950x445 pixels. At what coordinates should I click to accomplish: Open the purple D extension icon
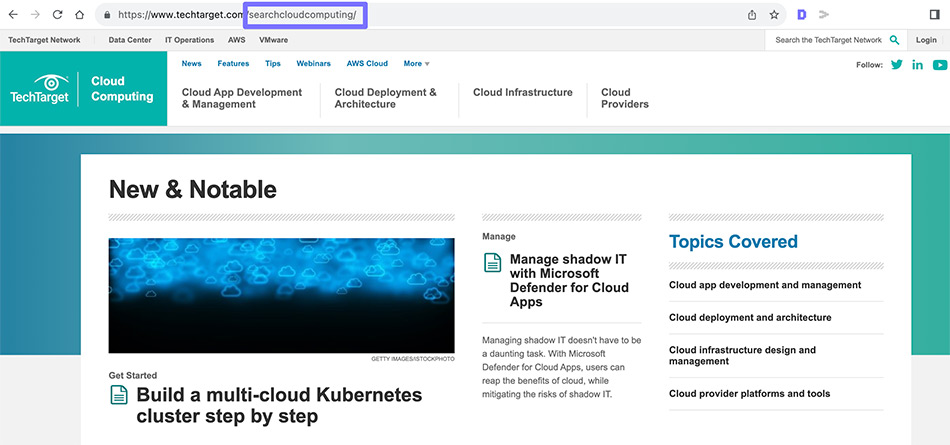[802, 15]
